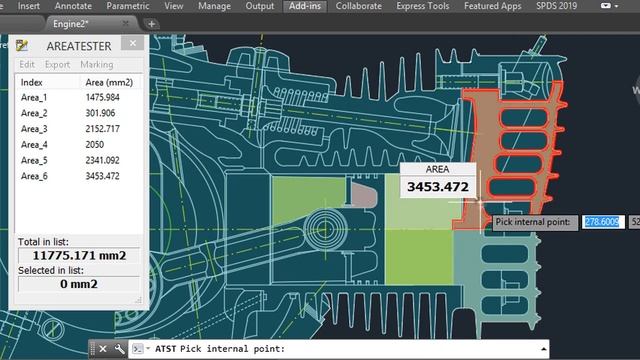Open the View ribbon tab
This screenshot has width=640, height=360.
coord(173,6)
